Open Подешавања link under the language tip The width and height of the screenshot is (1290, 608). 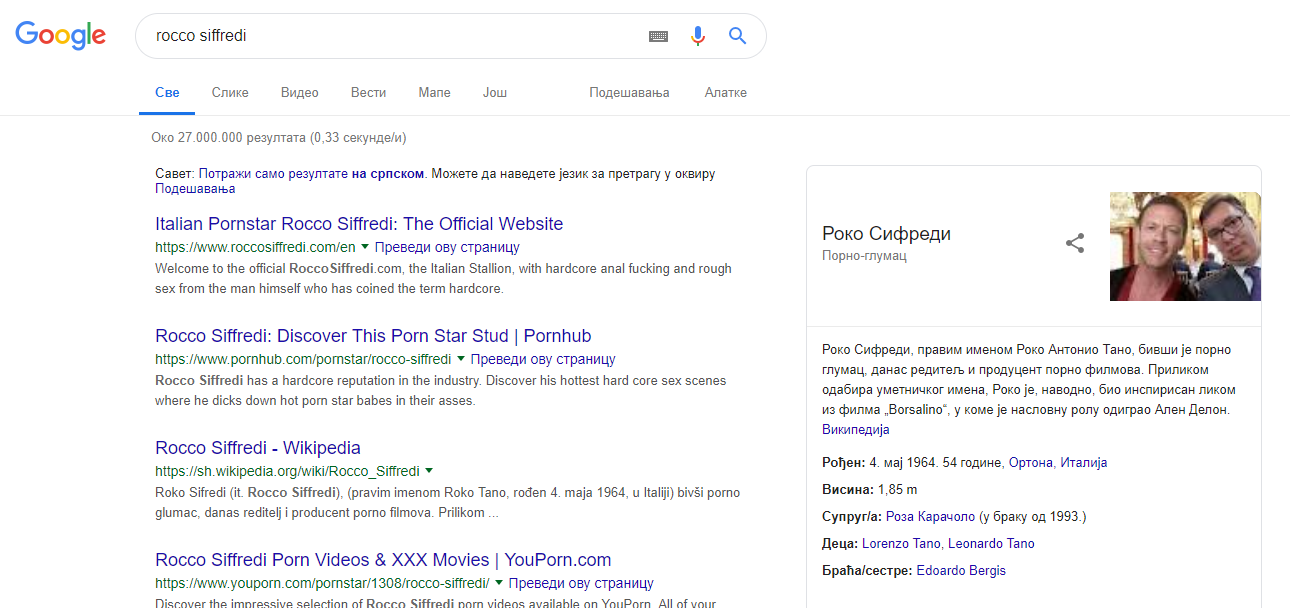195,188
